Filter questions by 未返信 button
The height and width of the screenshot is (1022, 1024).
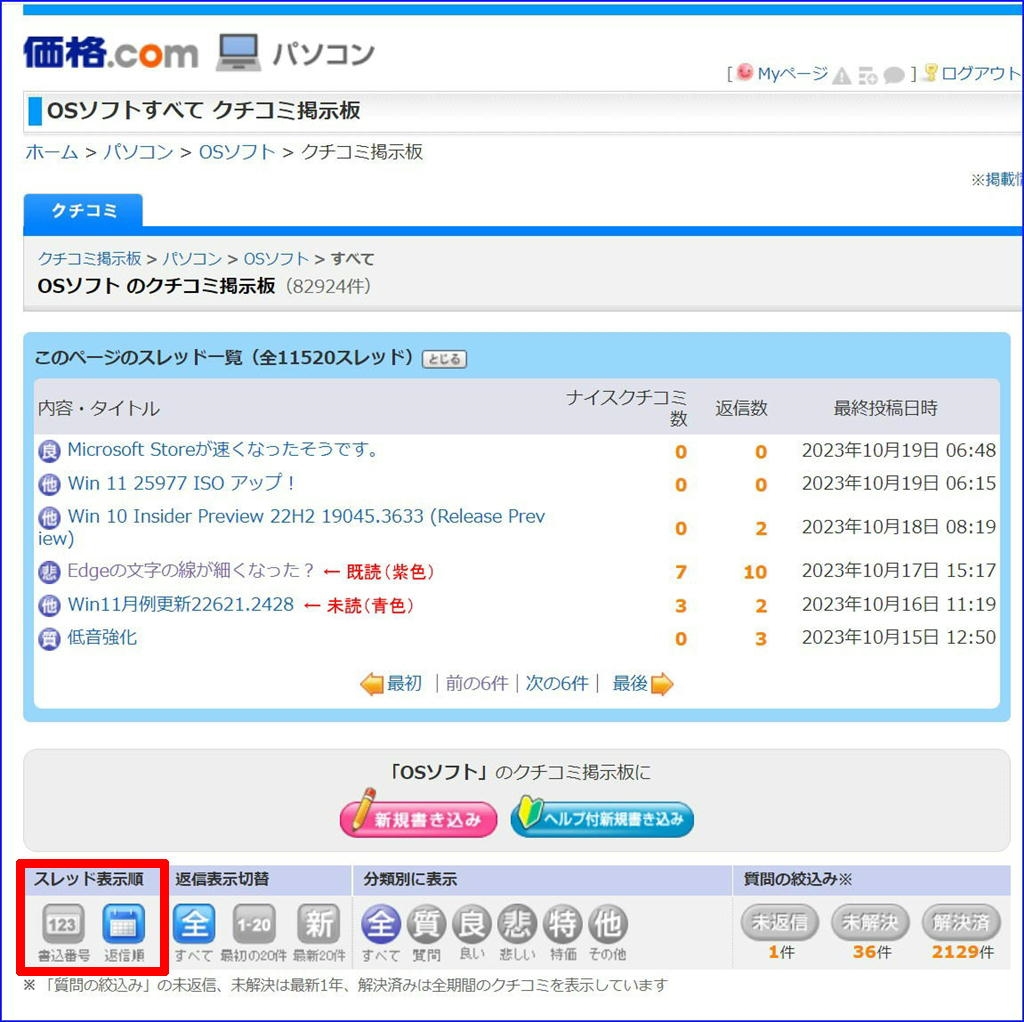[x=780, y=922]
